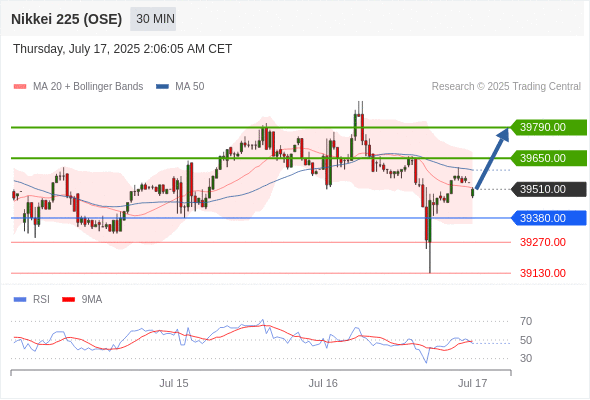This screenshot has width=590, height=400.
Task: Click the 39270.00 support level label
Action: tap(543, 242)
